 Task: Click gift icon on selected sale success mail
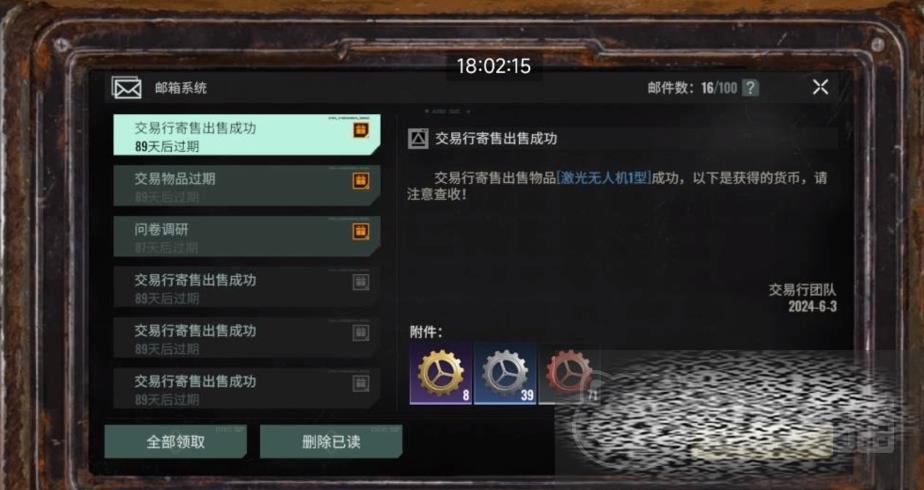[361, 130]
